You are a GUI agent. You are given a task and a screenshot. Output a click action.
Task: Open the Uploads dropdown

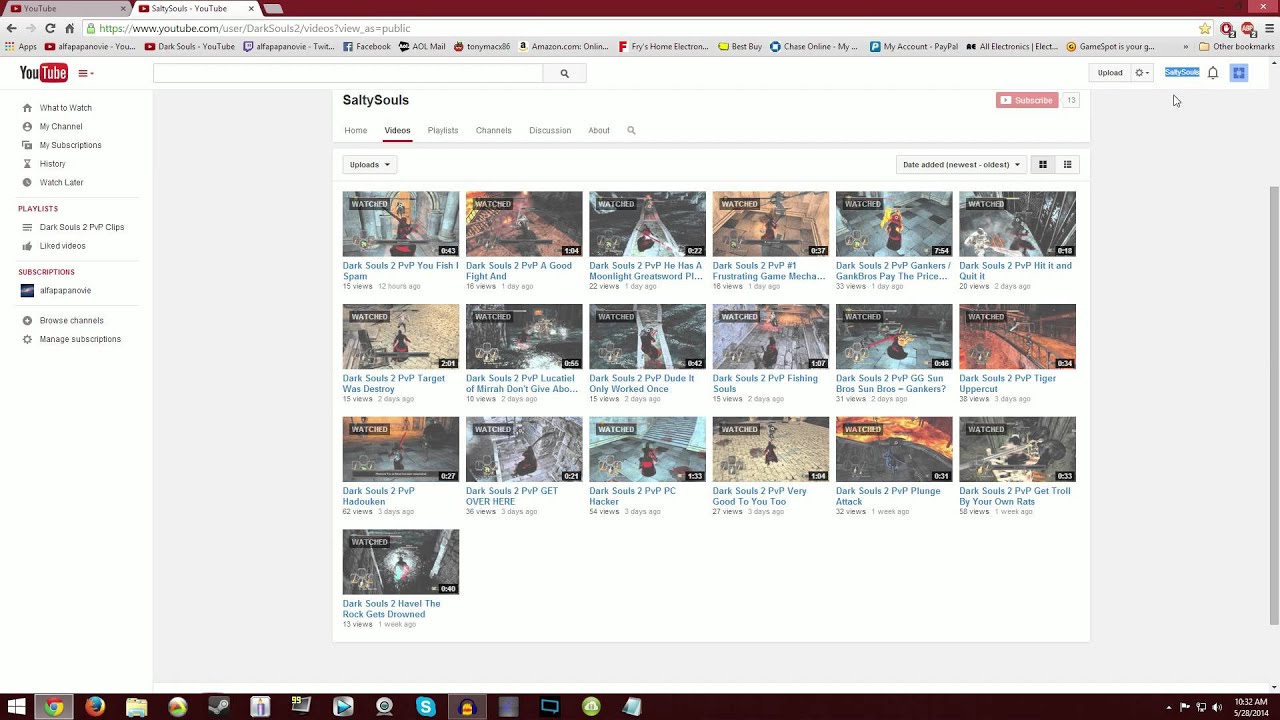click(370, 165)
